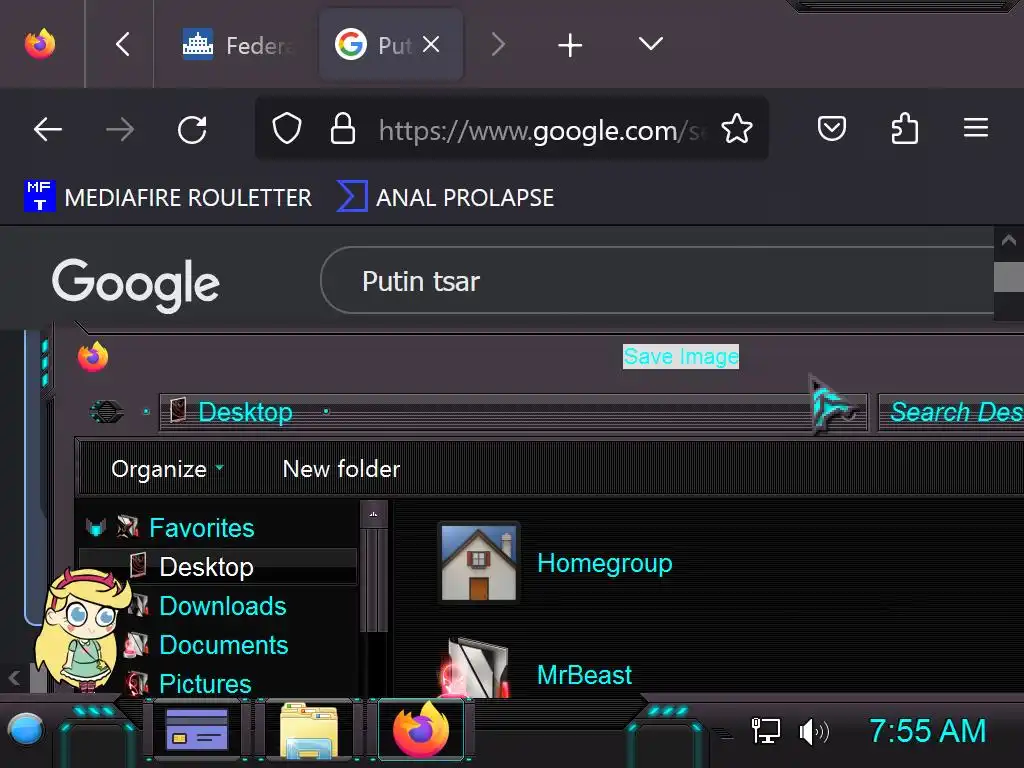Click the navigation pane scrollbar up arrow
Viewport: 1024px width, 768px height.
pos(374,514)
